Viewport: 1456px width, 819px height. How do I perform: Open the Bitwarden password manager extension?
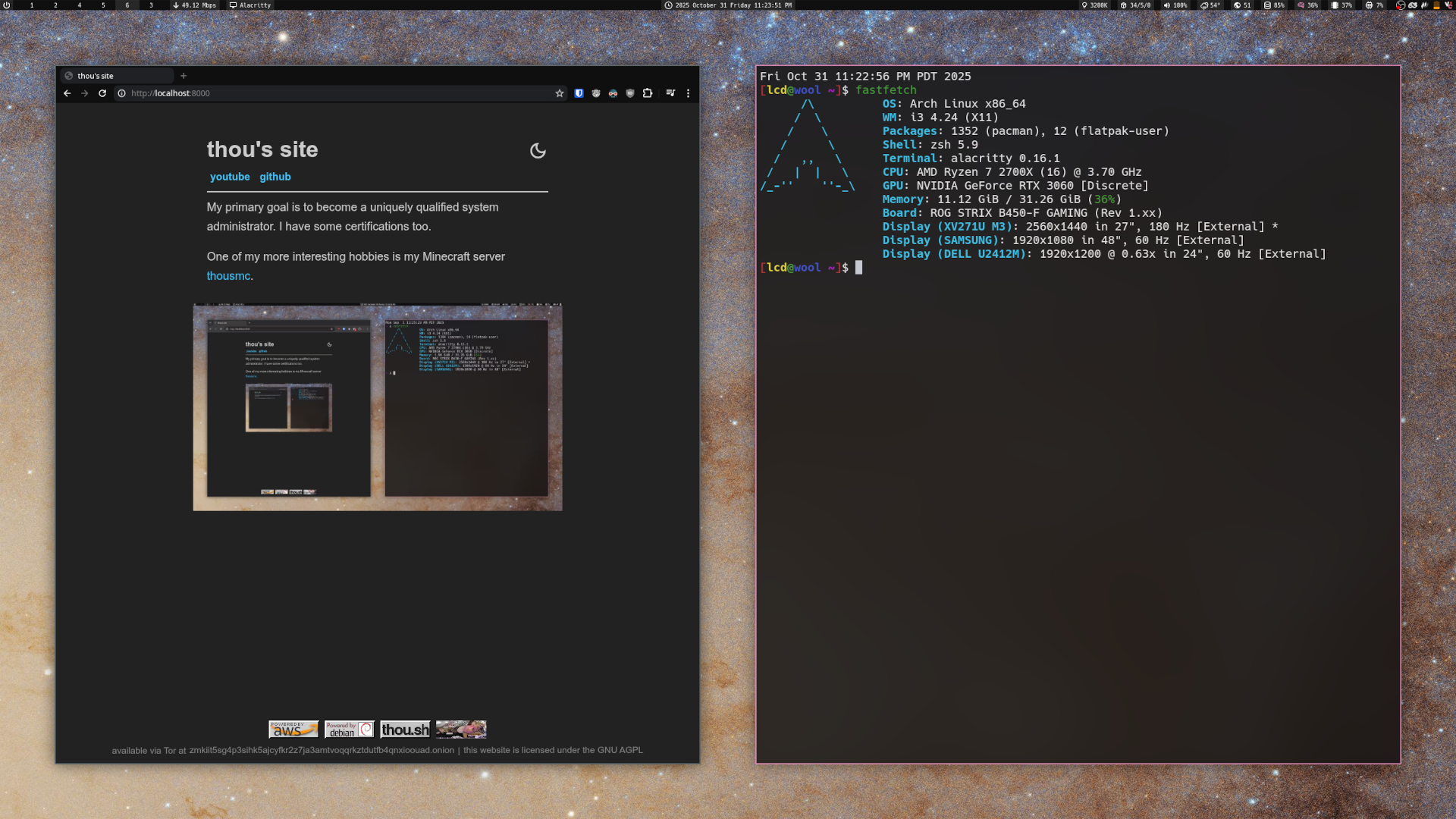[579, 93]
